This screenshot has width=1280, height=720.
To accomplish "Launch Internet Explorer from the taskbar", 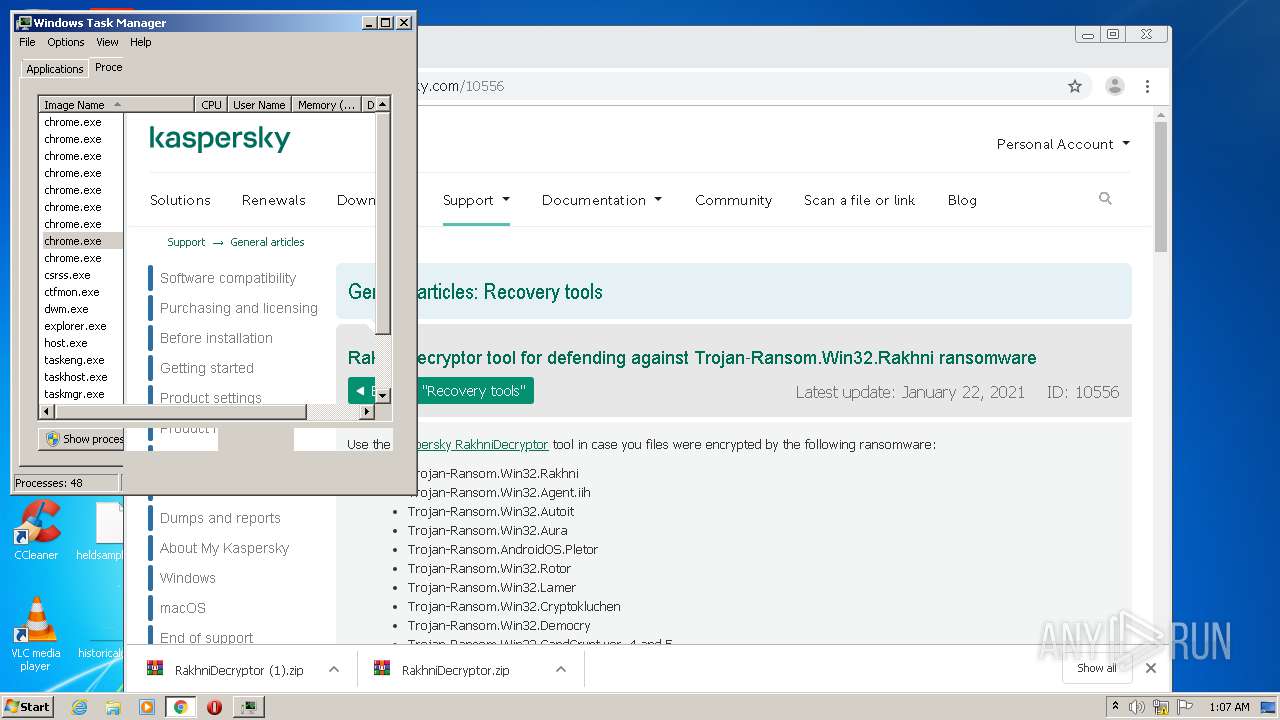I will point(80,707).
